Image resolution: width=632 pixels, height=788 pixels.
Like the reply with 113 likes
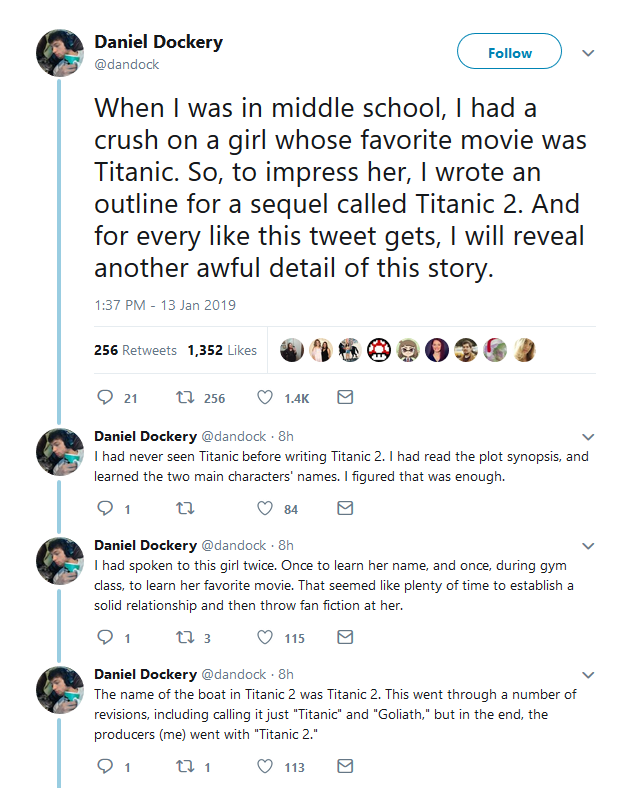[x=265, y=767]
